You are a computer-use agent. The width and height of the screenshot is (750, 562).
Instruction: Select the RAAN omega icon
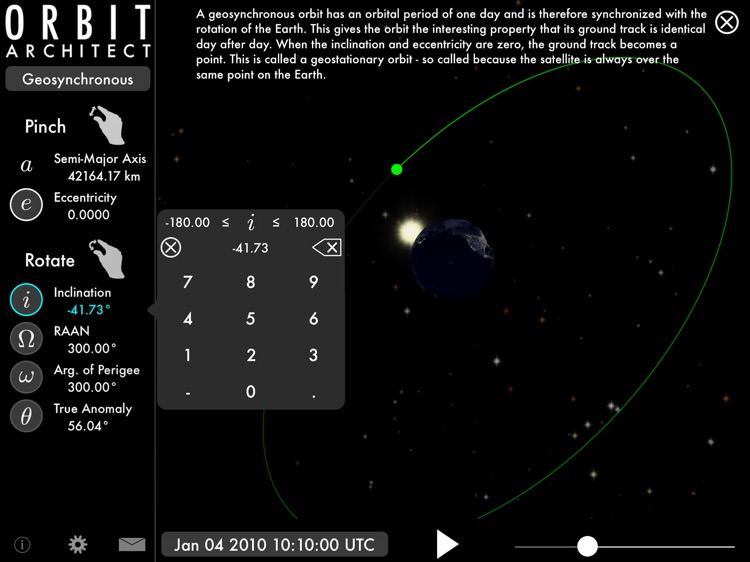pos(26,339)
